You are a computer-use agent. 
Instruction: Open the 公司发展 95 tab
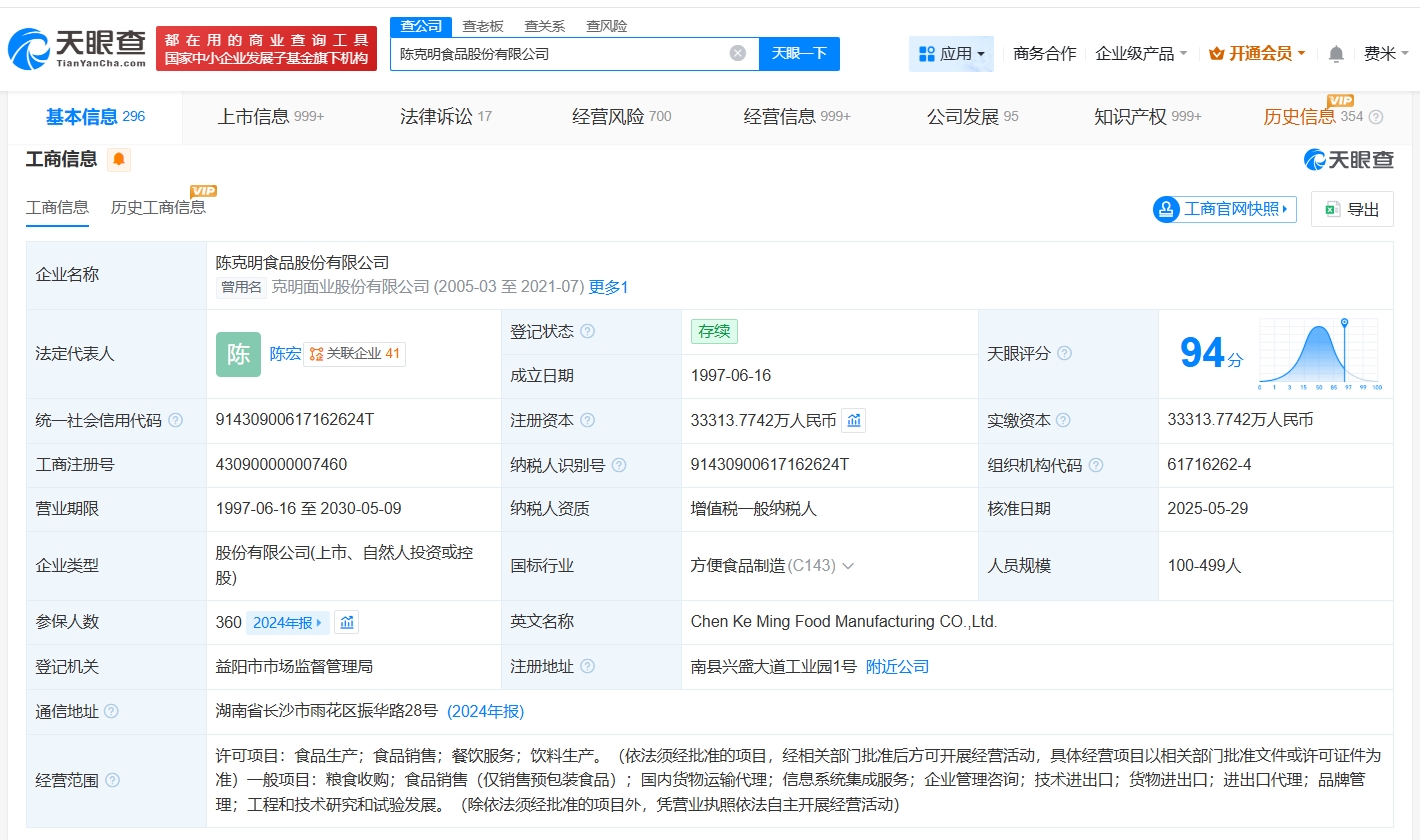pos(973,117)
